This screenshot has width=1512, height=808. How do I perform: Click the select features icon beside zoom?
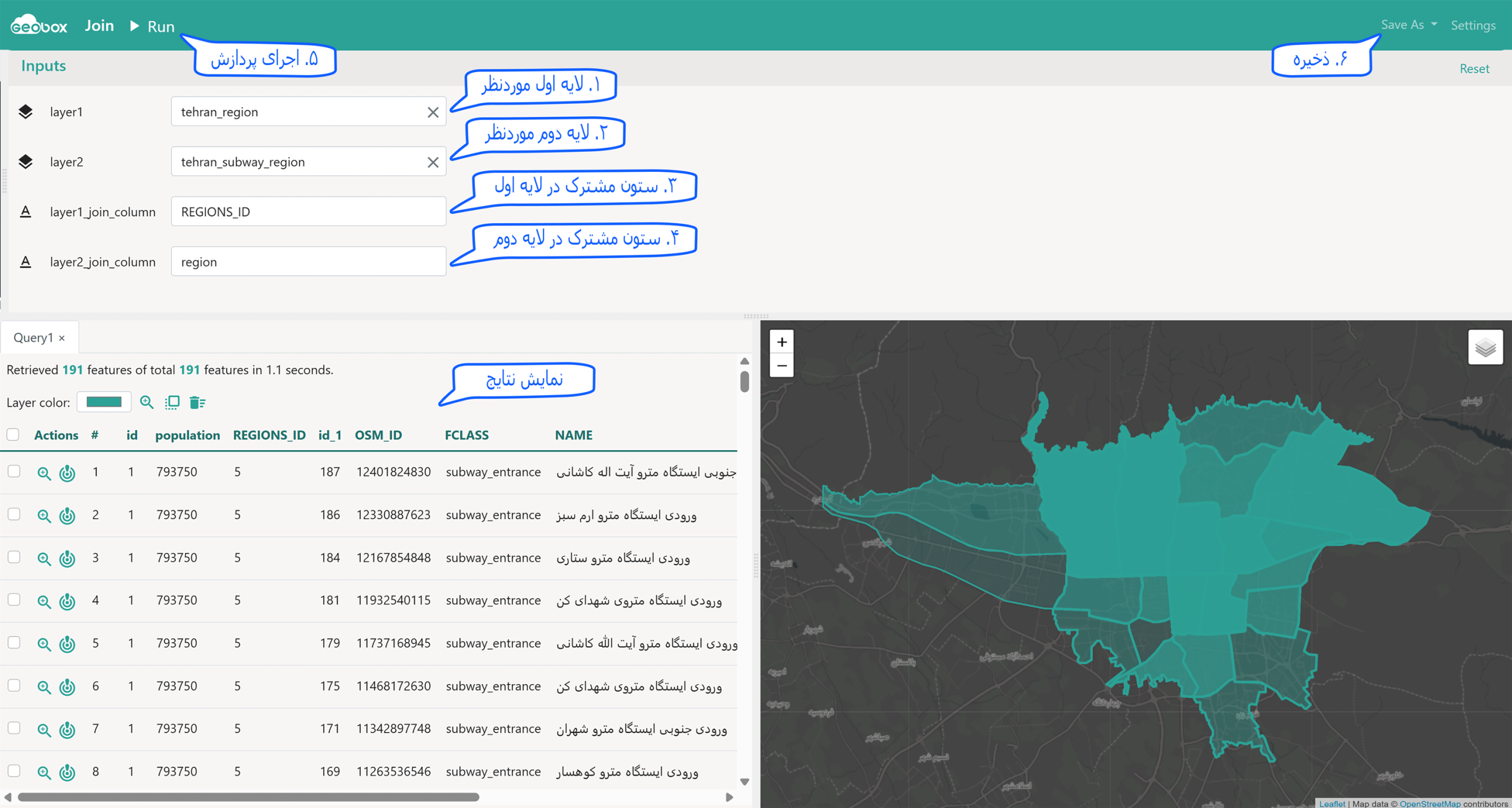172,403
